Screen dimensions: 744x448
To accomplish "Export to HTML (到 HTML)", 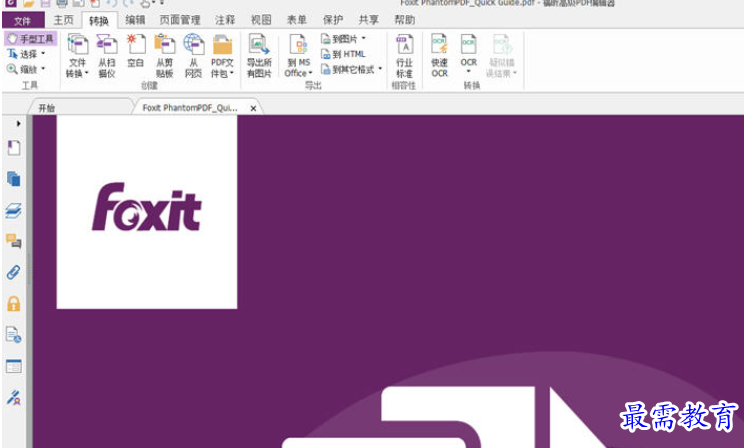I will (343, 54).
